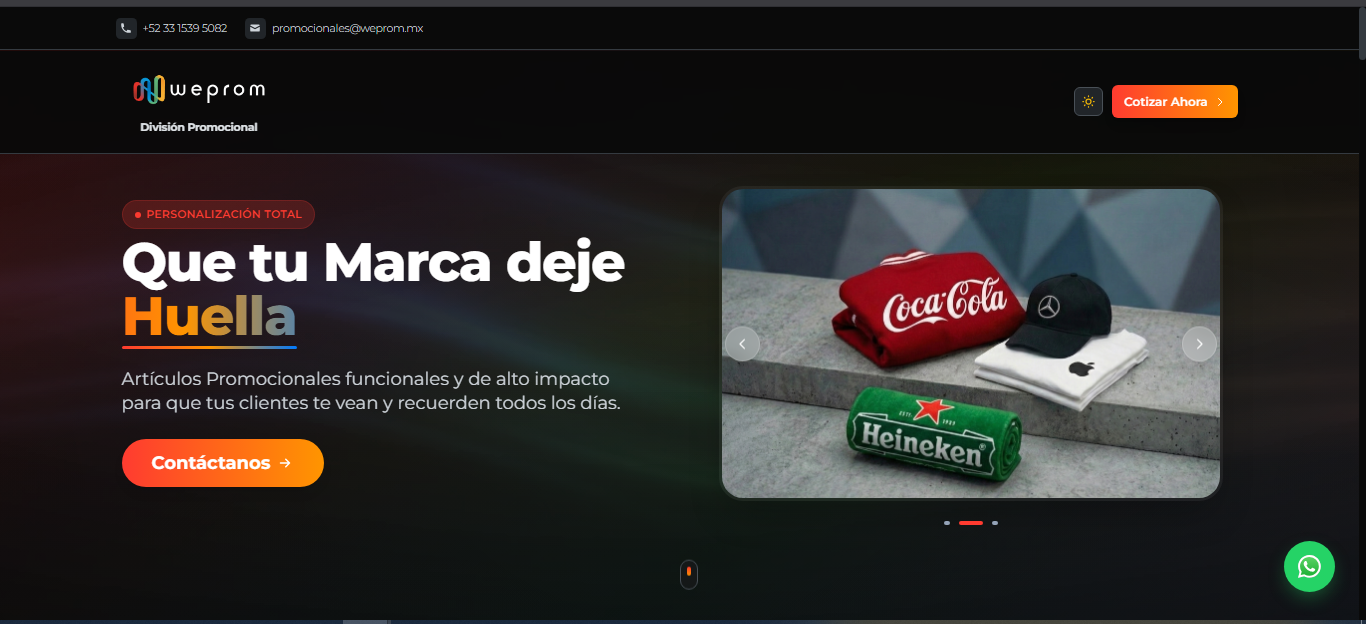Click the Personalización Total badge
Image resolution: width=1366 pixels, height=624 pixels.
click(218, 214)
